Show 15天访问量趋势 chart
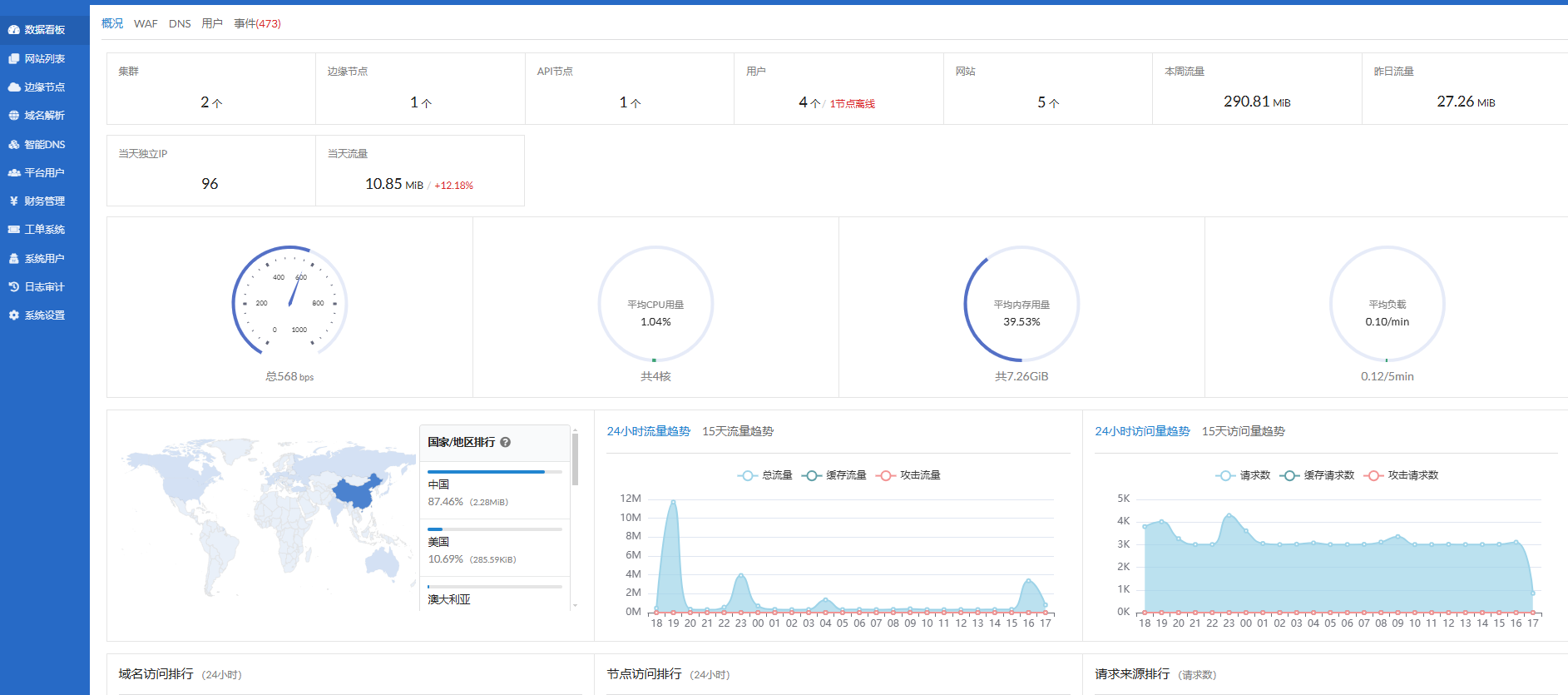Viewport: 1568px width, 695px height. [x=1243, y=431]
